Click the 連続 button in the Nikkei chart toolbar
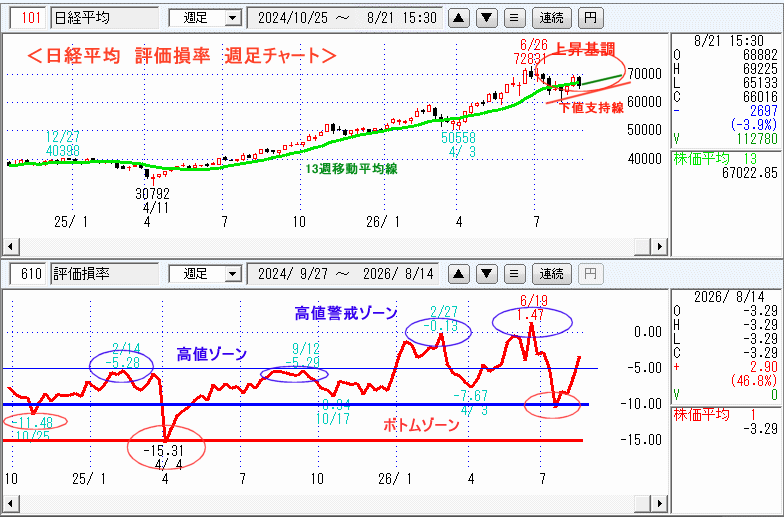This screenshot has height=517, width=784. point(552,18)
